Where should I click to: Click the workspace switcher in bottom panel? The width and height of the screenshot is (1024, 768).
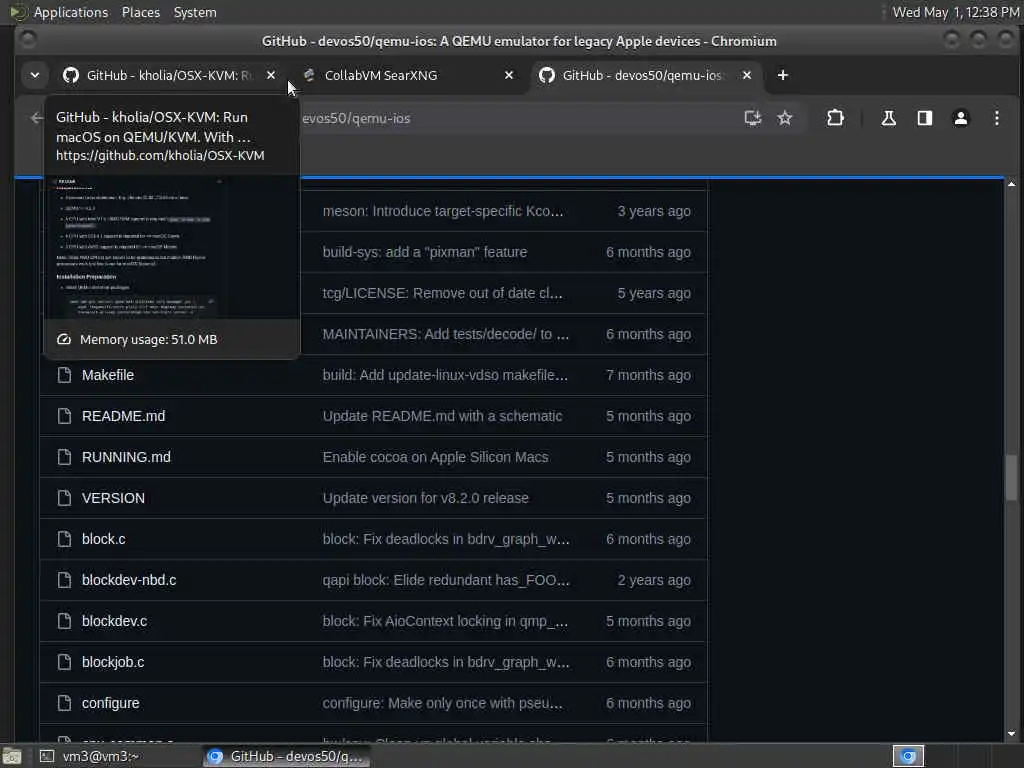[x=908, y=756]
